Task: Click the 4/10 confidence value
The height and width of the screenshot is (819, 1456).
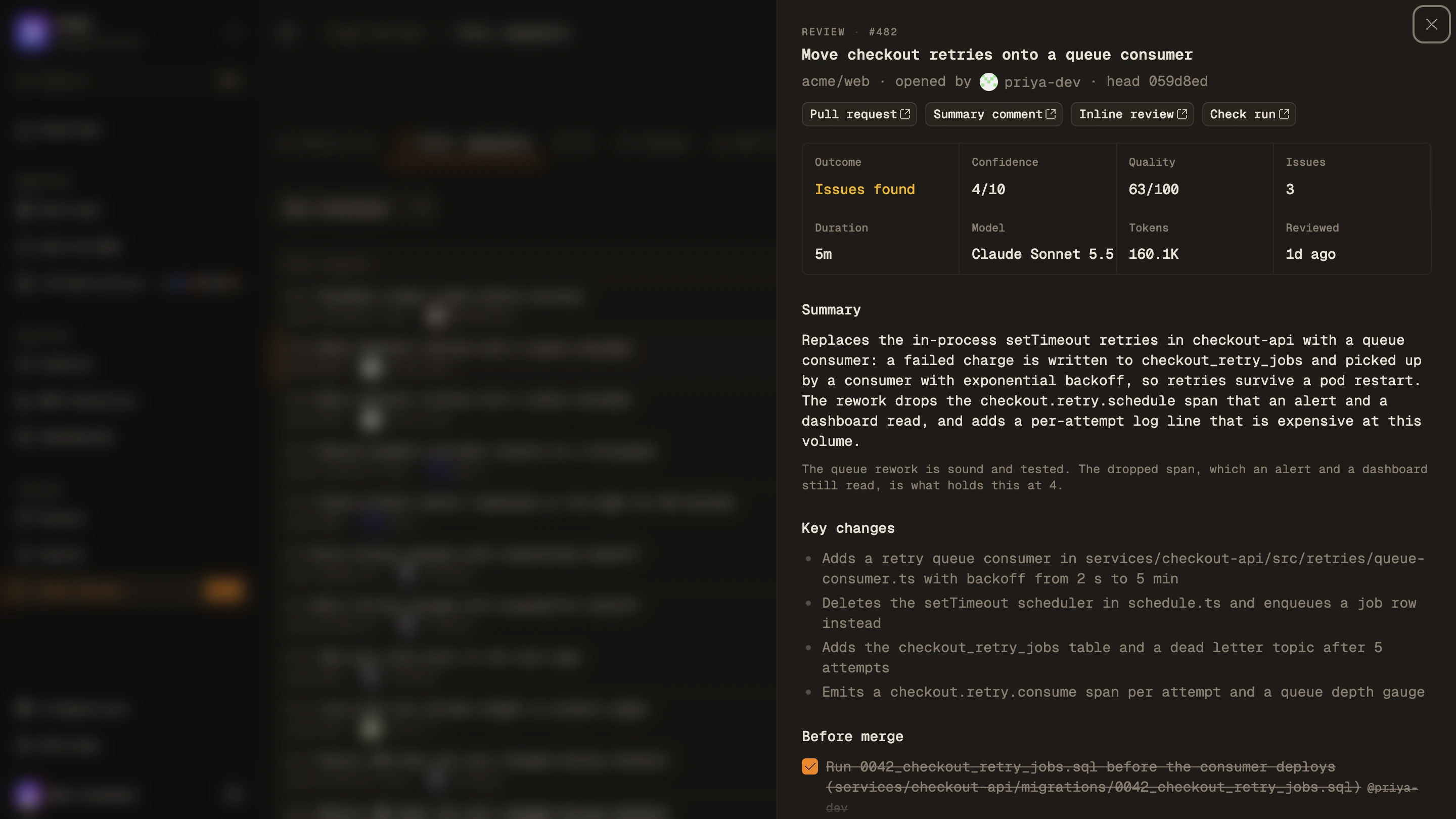Action: pos(988,190)
